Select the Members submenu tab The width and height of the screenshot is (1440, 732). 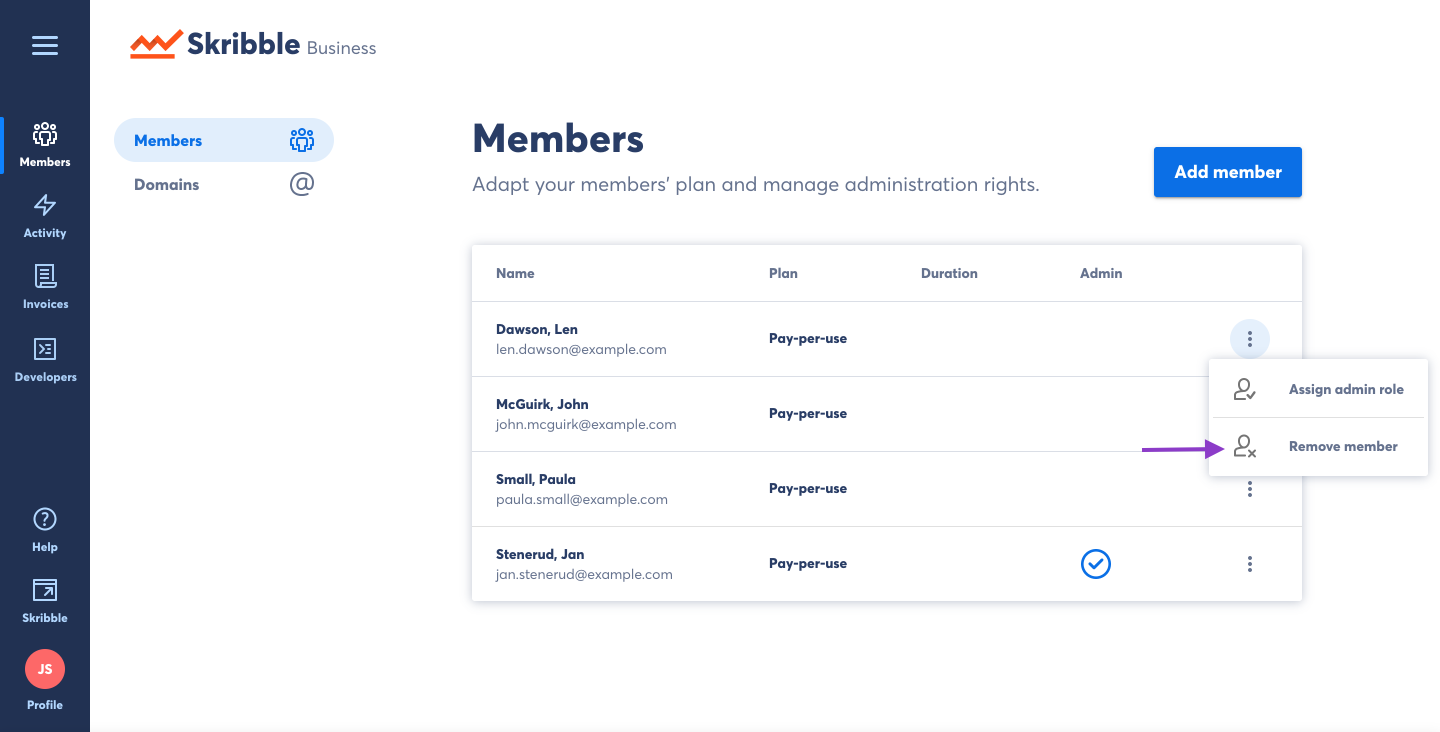[x=224, y=140]
